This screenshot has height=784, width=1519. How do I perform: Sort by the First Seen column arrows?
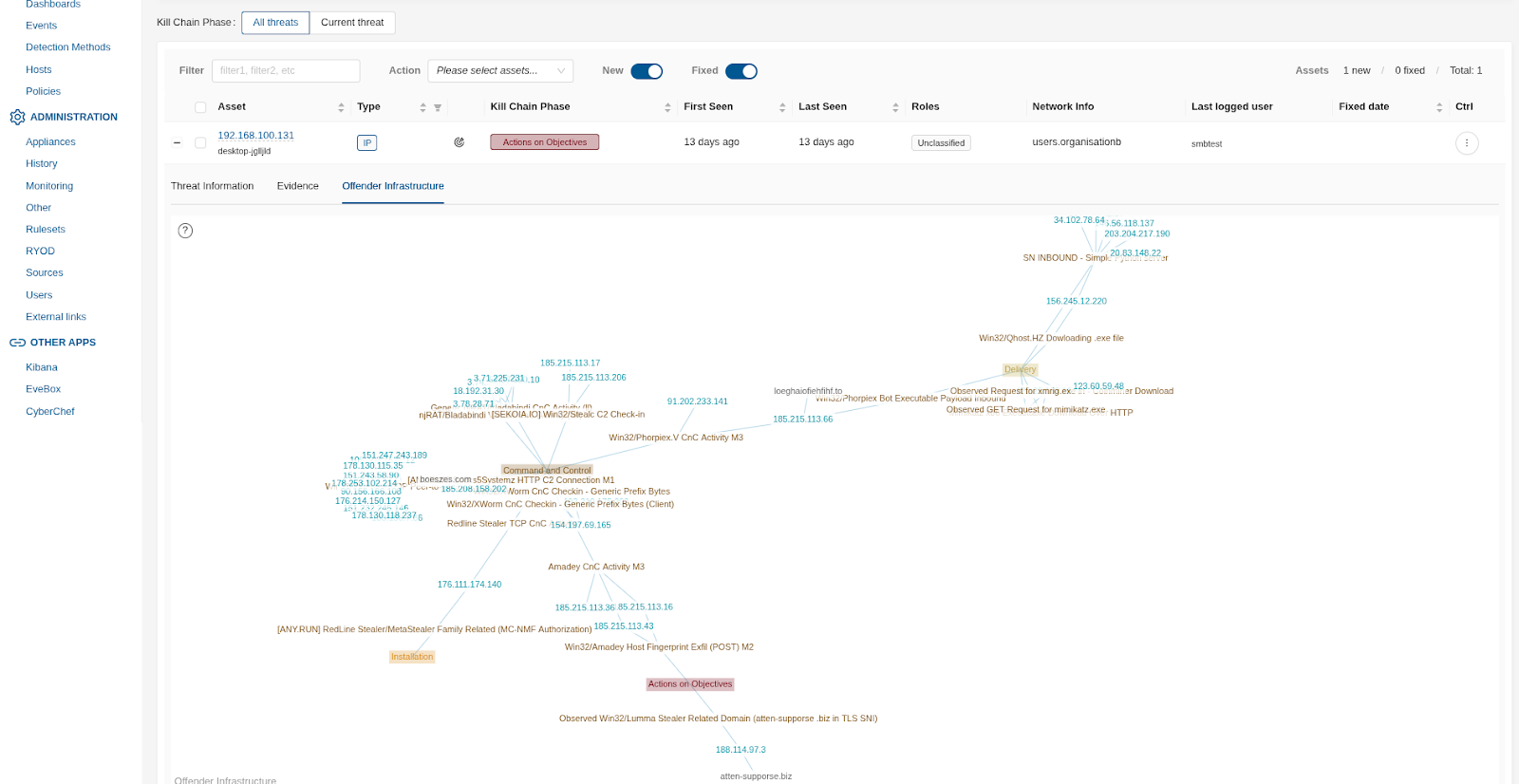(782, 108)
